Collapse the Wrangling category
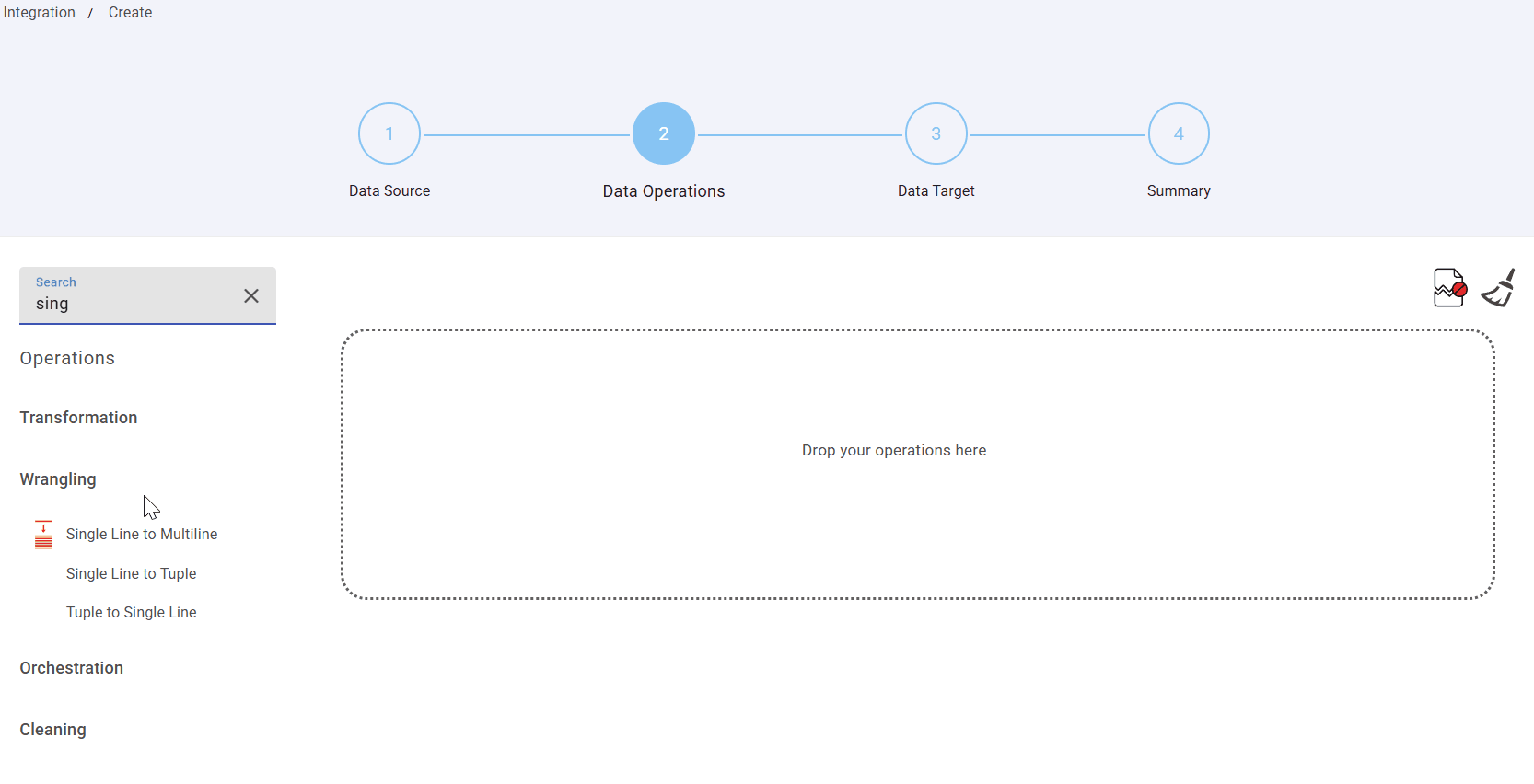The image size is (1534, 784). tap(58, 479)
